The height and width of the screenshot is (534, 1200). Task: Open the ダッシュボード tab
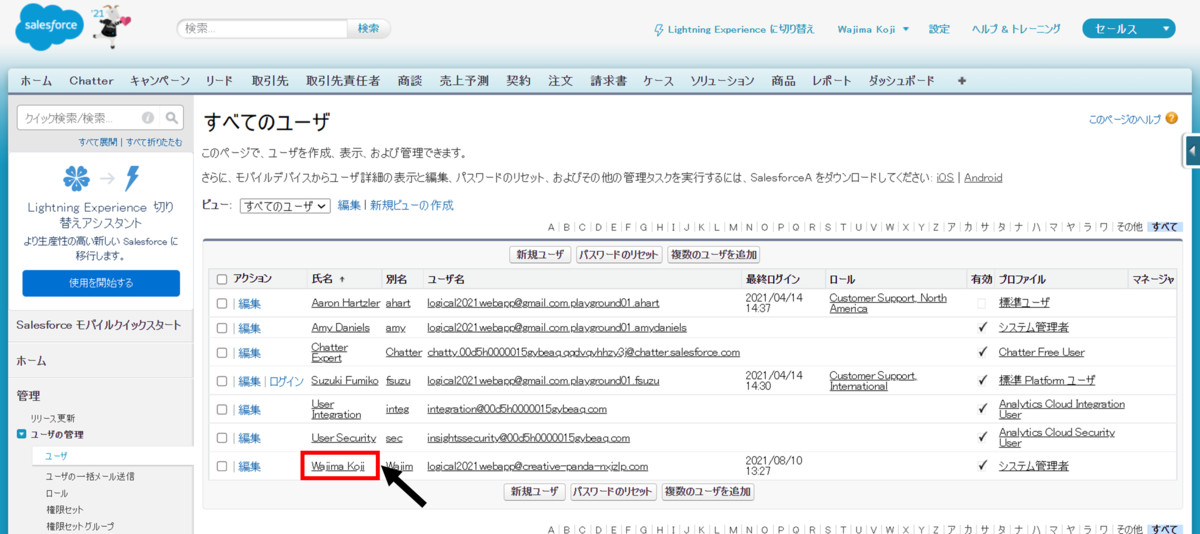click(x=901, y=81)
